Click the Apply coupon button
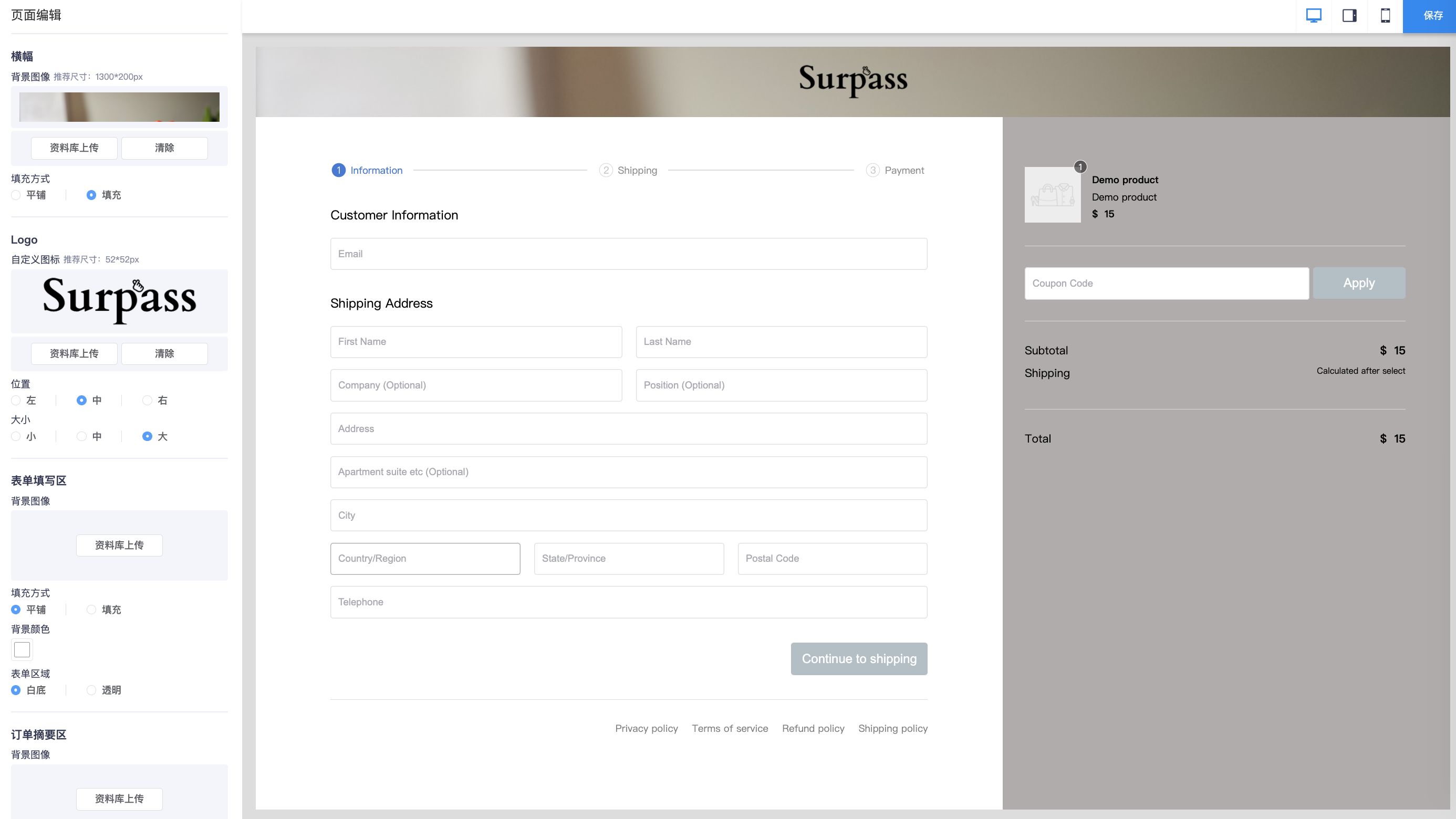 (1358, 283)
